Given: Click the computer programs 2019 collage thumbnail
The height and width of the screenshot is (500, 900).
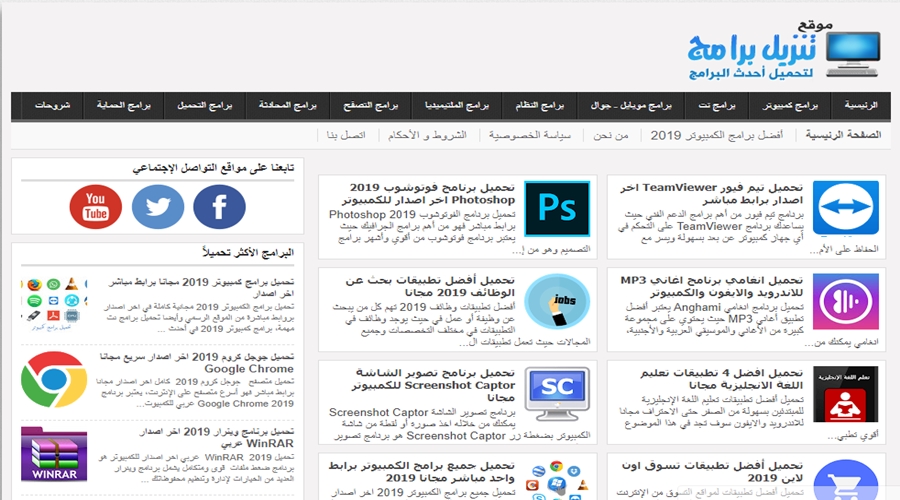Looking at the screenshot, I should click(54, 304).
